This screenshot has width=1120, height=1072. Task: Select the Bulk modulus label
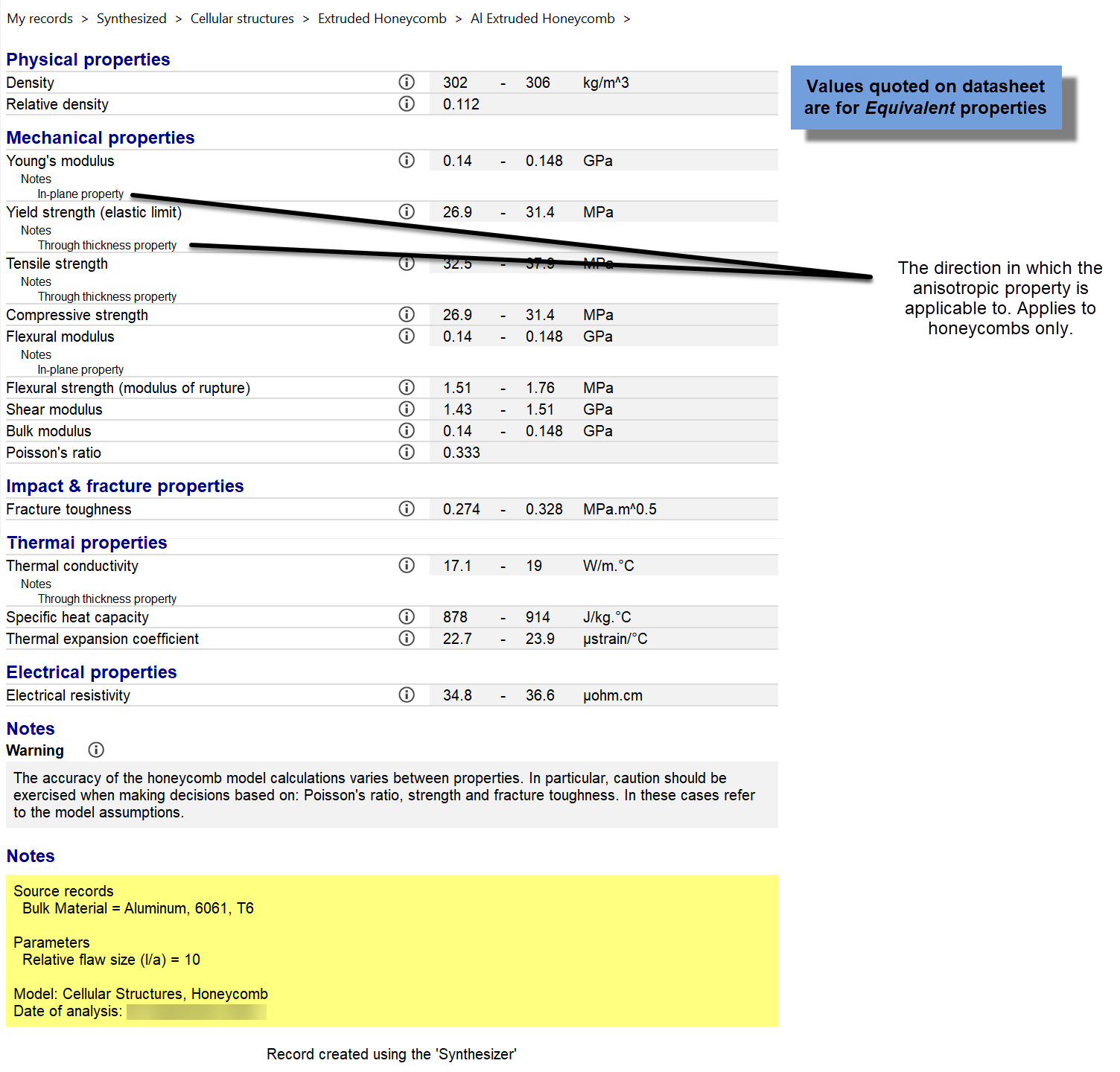click(x=49, y=431)
